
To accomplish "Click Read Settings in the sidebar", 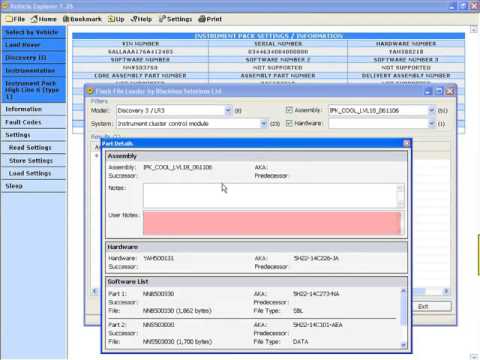I will click(x=33, y=147).
